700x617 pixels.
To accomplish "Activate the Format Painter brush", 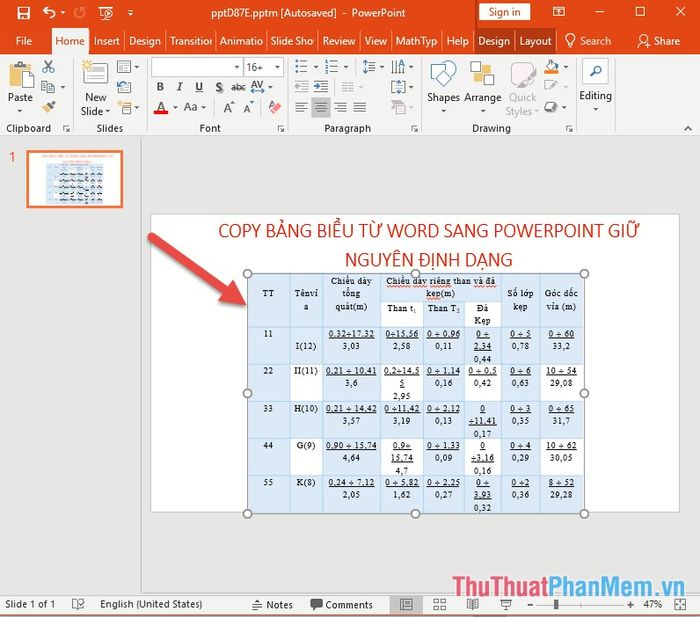I will [48, 107].
